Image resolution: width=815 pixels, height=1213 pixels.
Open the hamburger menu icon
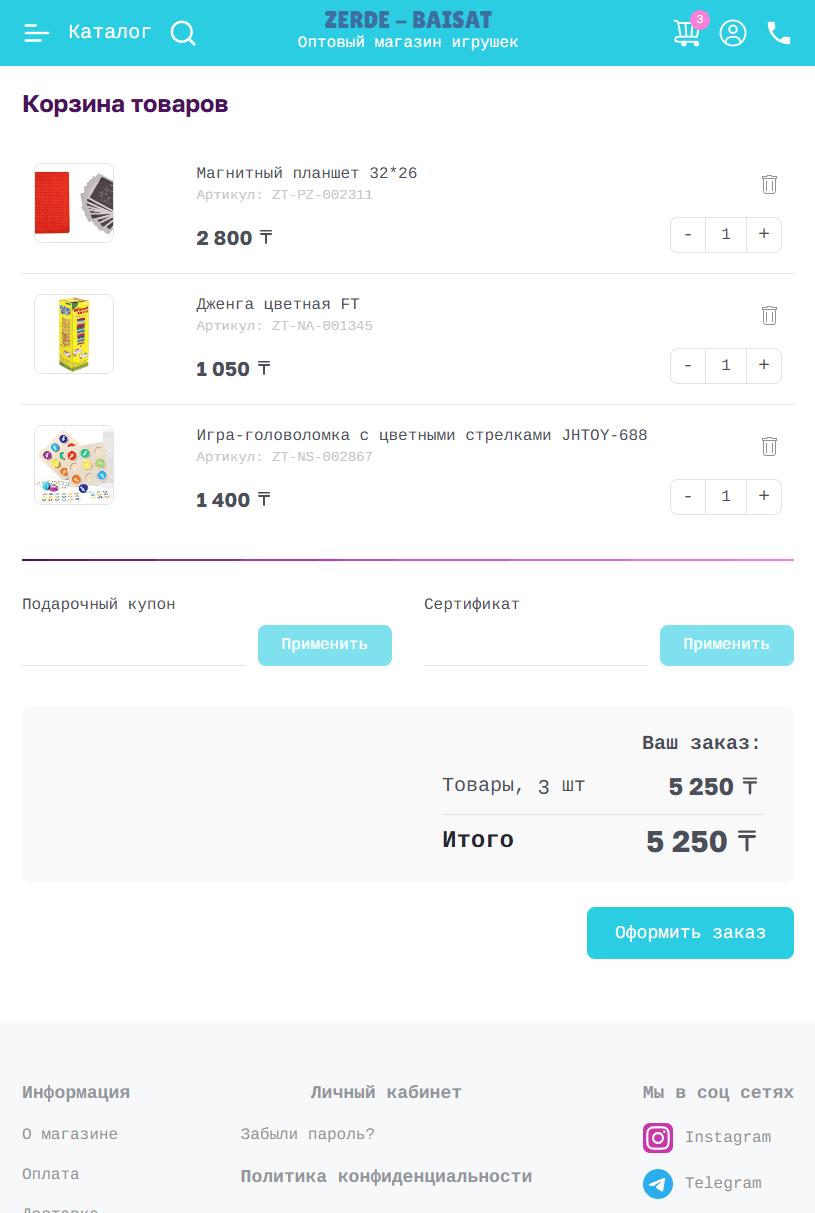click(x=37, y=33)
